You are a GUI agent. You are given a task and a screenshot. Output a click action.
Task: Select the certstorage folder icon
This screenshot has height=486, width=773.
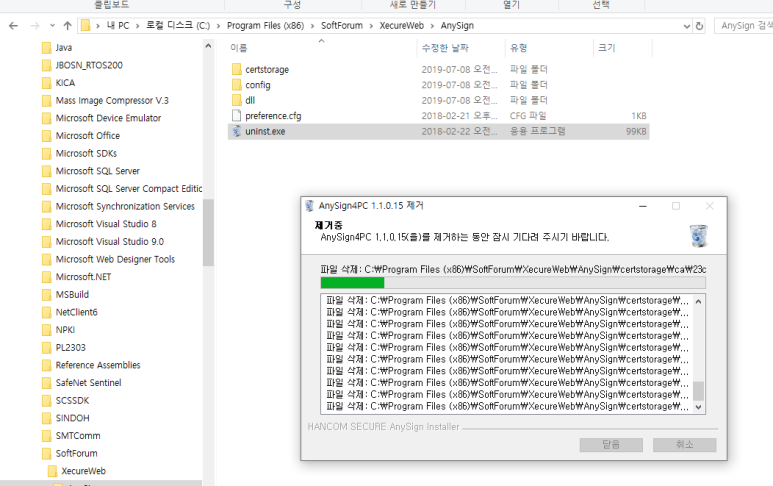237,69
